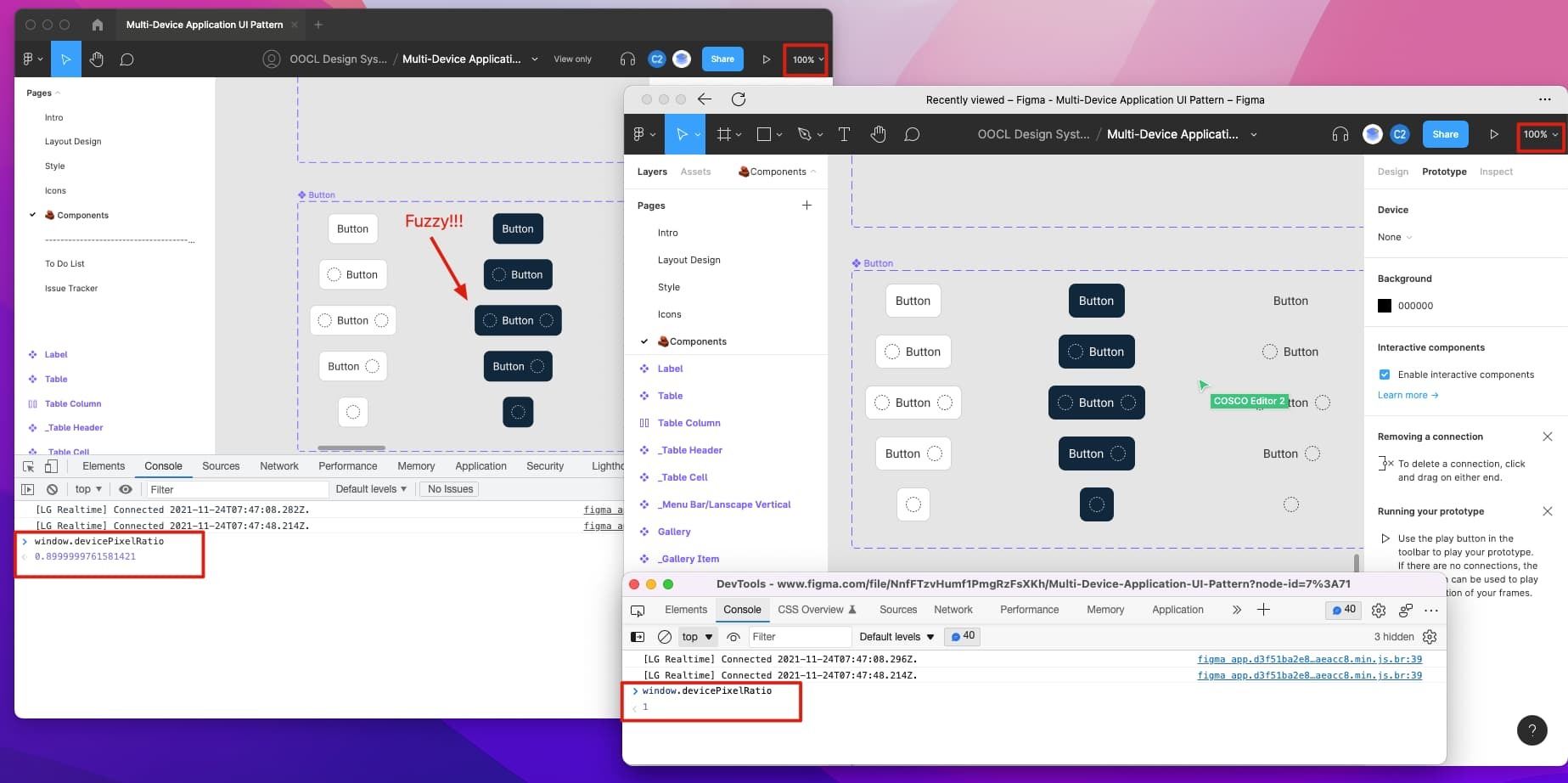This screenshot has height=783, width=1568.
Task: Click the Filter field in front DevTools console
Action: [x=799, y=636]
